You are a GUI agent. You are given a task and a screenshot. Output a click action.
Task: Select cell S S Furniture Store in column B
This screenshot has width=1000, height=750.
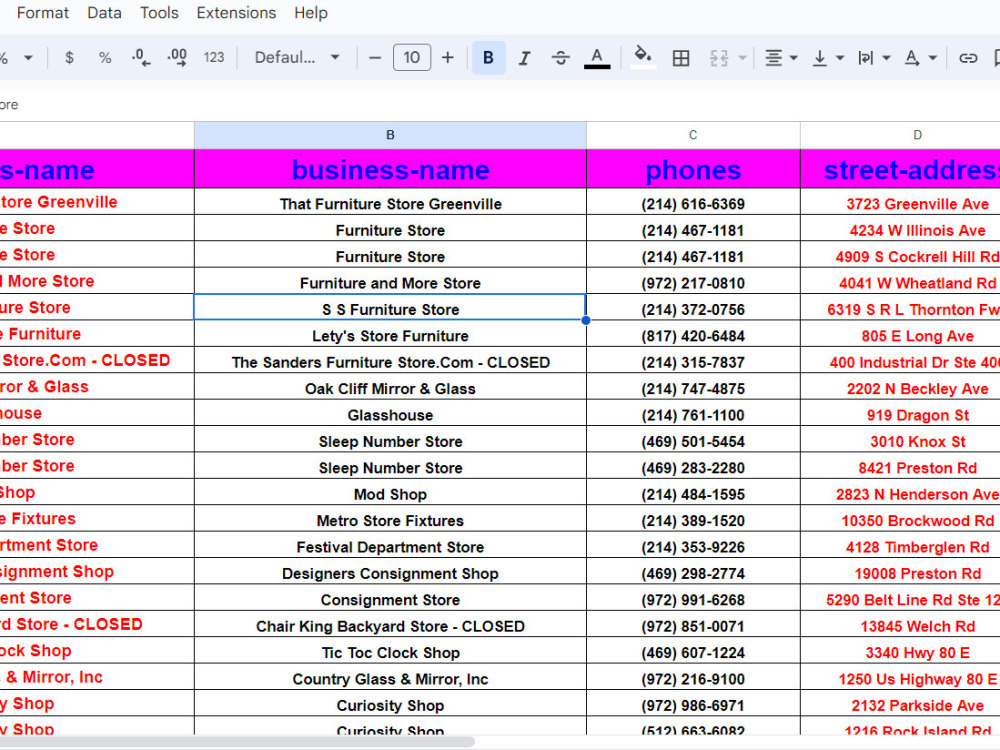pyautogui.click(x=390, y=309)
